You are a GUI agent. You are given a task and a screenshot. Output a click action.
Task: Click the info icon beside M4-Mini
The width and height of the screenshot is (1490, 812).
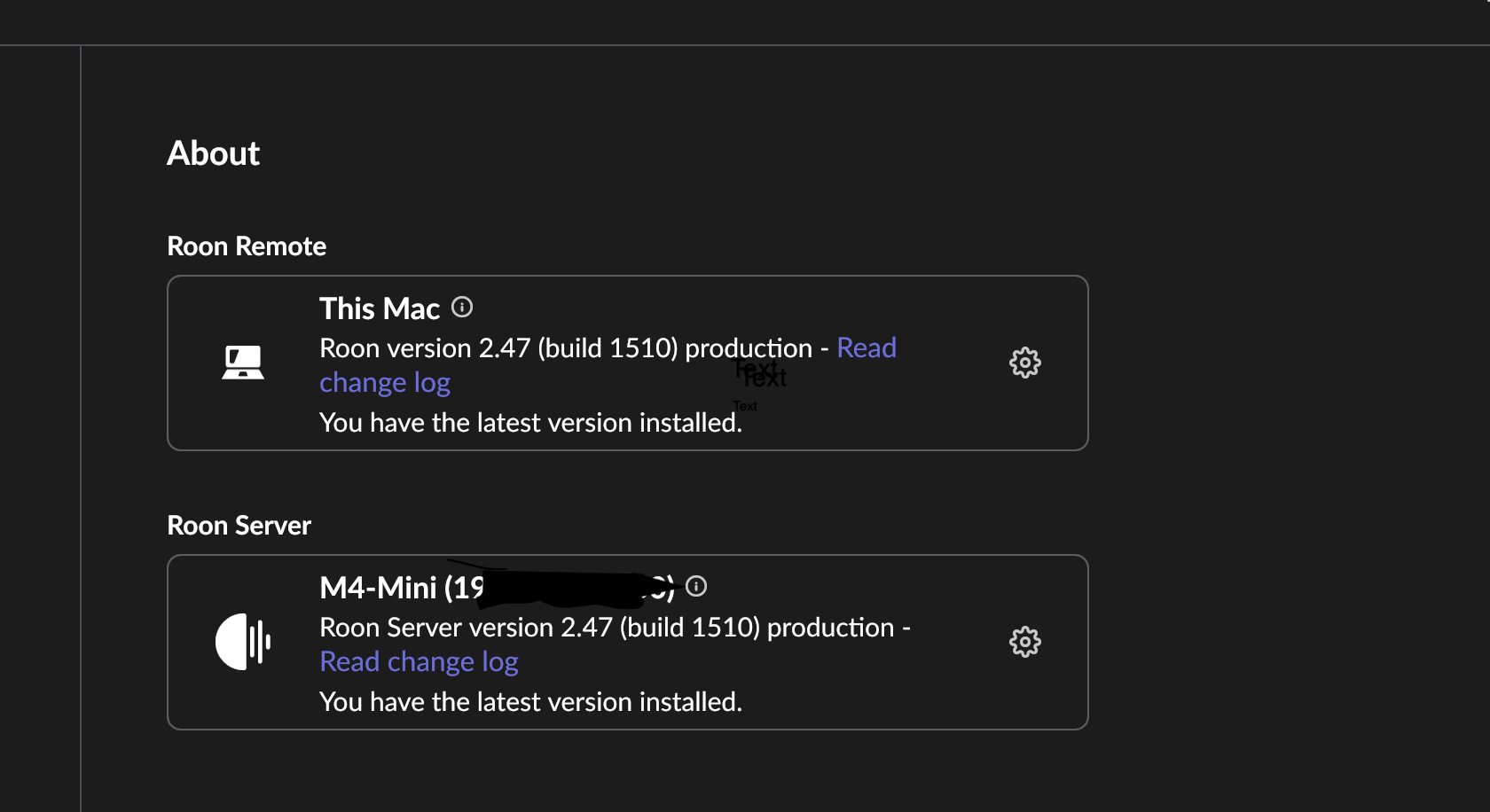tap(696, 586)
